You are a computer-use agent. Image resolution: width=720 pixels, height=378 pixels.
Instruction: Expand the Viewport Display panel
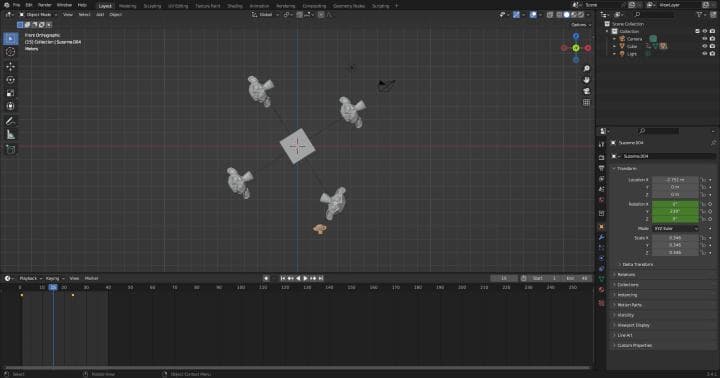632,325
